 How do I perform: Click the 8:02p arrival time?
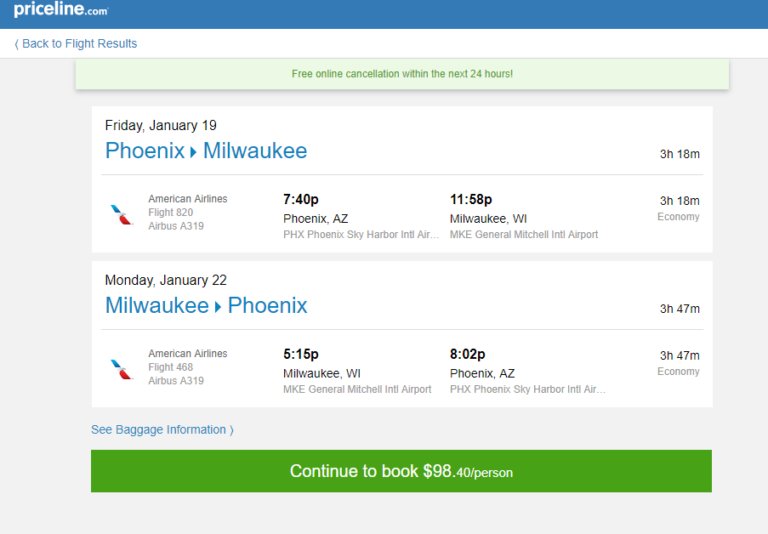467,354
